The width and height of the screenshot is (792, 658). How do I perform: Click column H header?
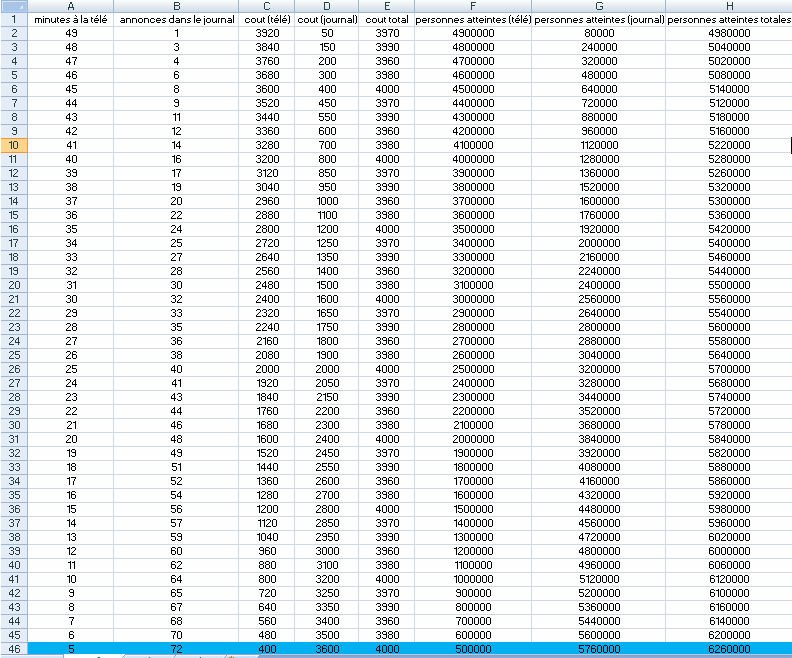tap(729, 6)
